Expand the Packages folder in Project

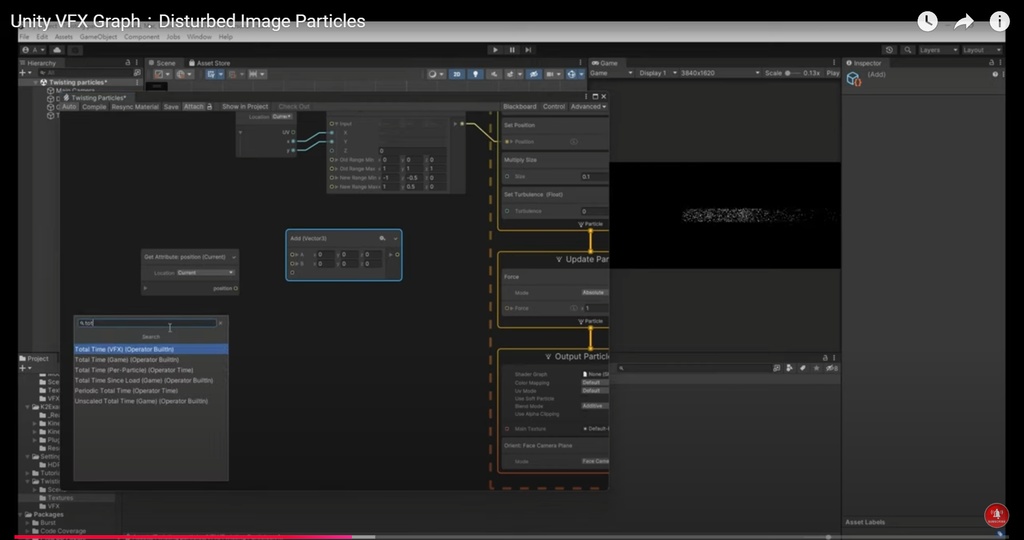[x=22, y=515]
